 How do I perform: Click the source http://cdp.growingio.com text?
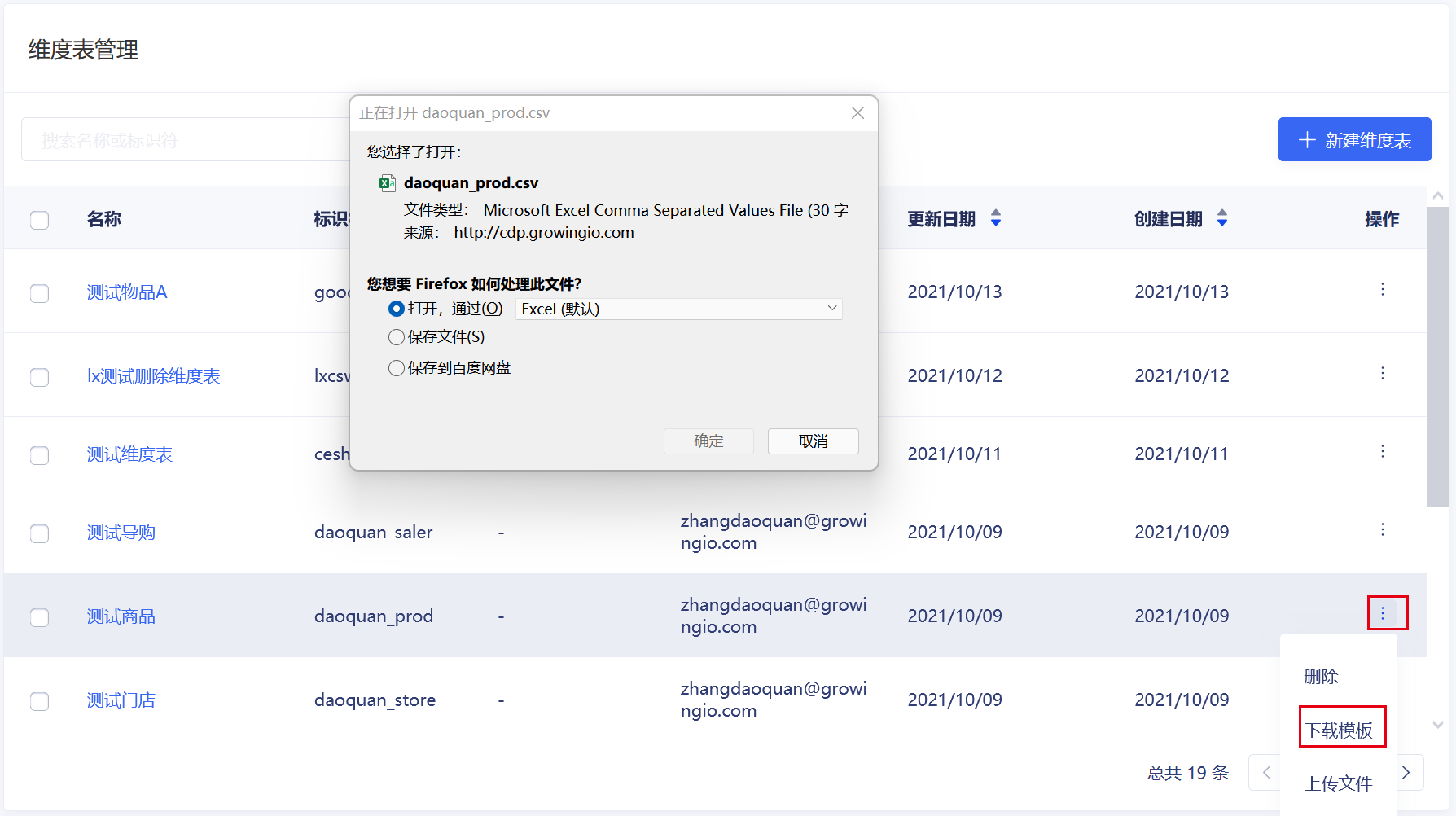click(544, 233)
